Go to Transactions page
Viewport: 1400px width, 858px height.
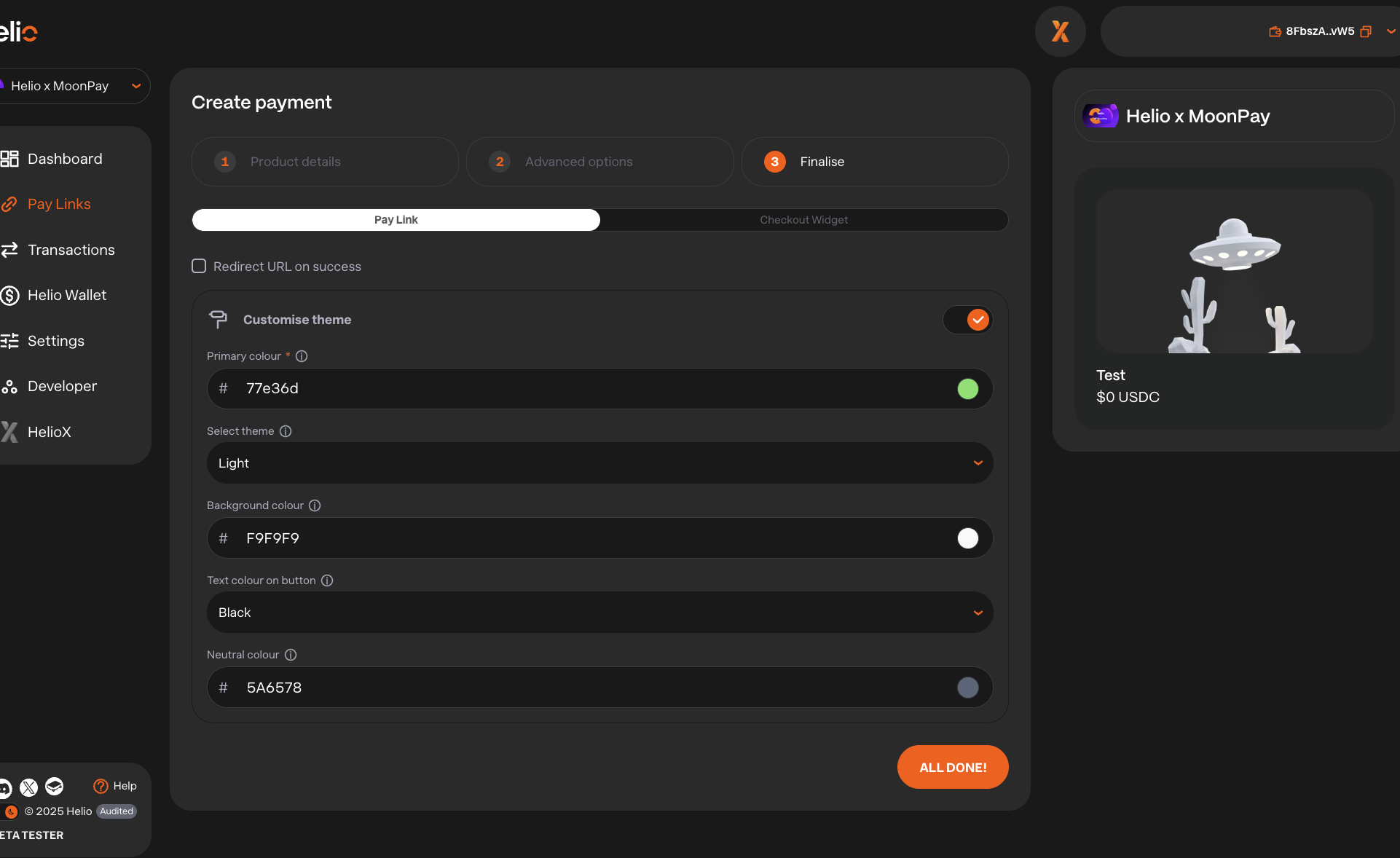pos(71,250)
